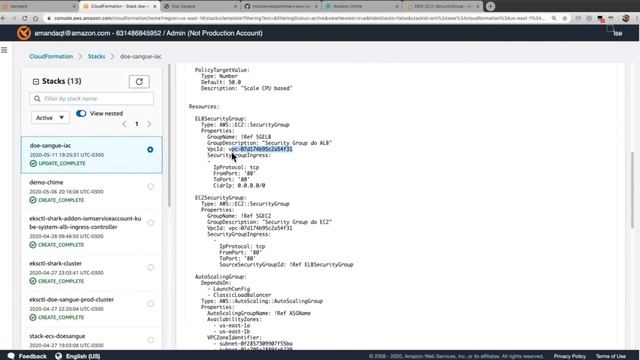Click page number 1 in stacks pagination
This screenshot has height=360, width=640.
137,124
